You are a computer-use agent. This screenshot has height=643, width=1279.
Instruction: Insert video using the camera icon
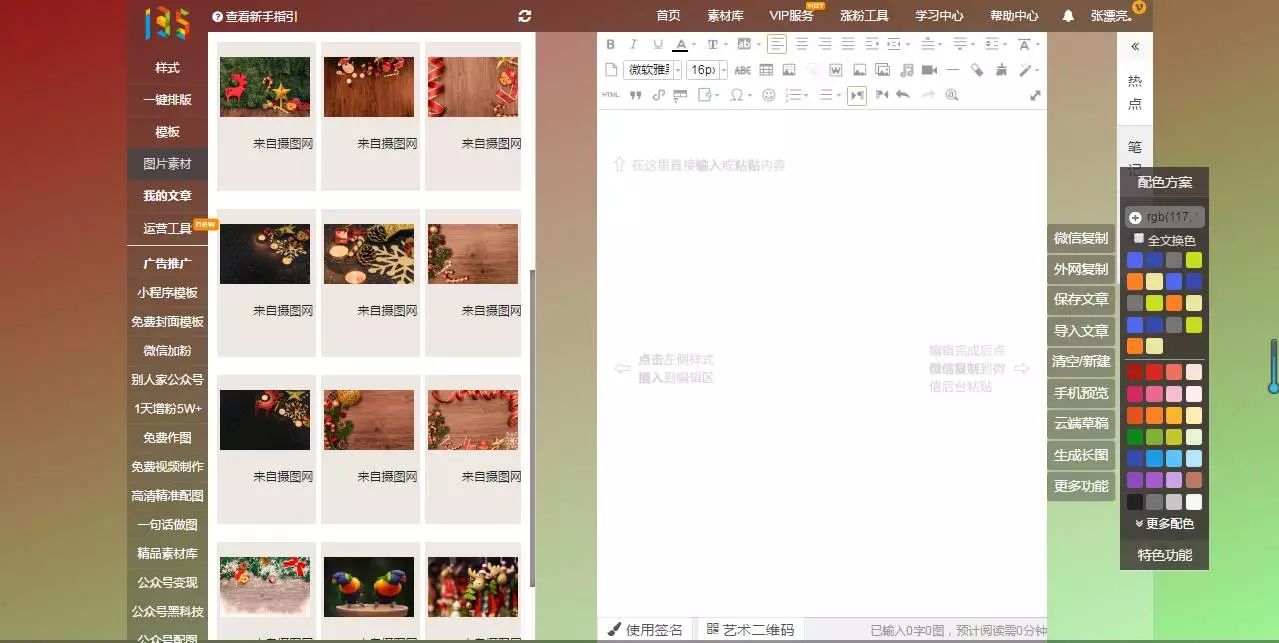coord(928,69)
